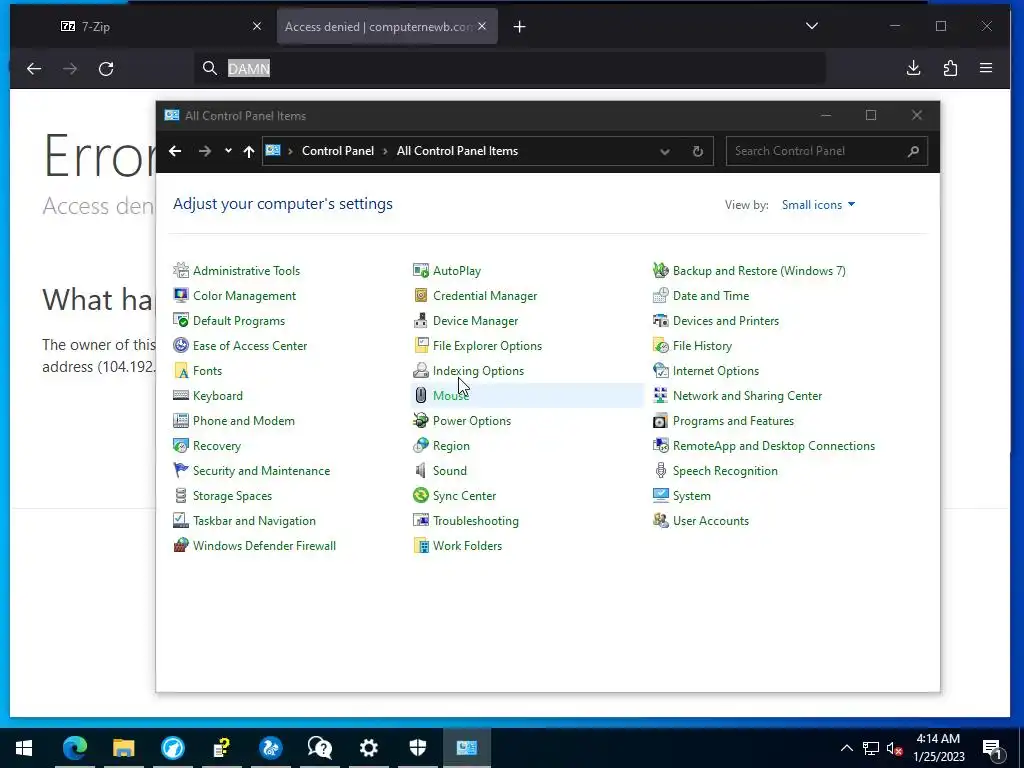The image size is (1024, 768).
Task: Click the Device Manager icon
Action: coord(421,321)
